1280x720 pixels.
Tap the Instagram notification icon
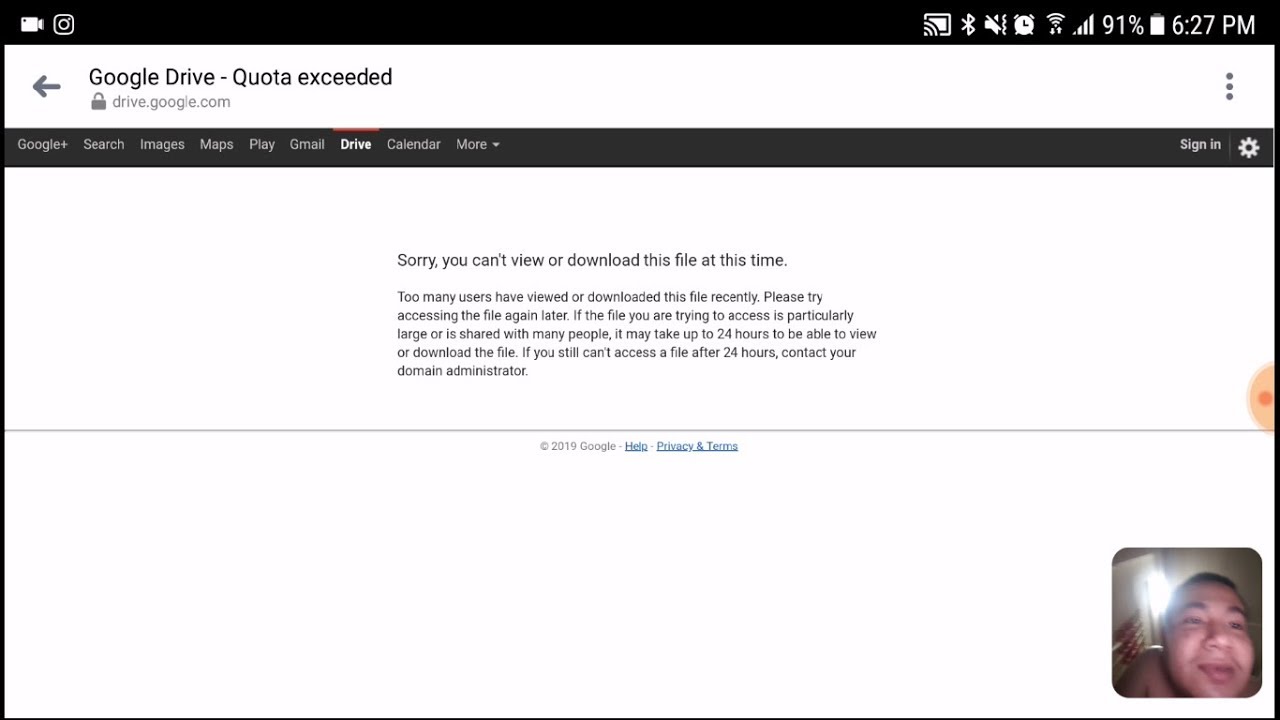[64, 24]
